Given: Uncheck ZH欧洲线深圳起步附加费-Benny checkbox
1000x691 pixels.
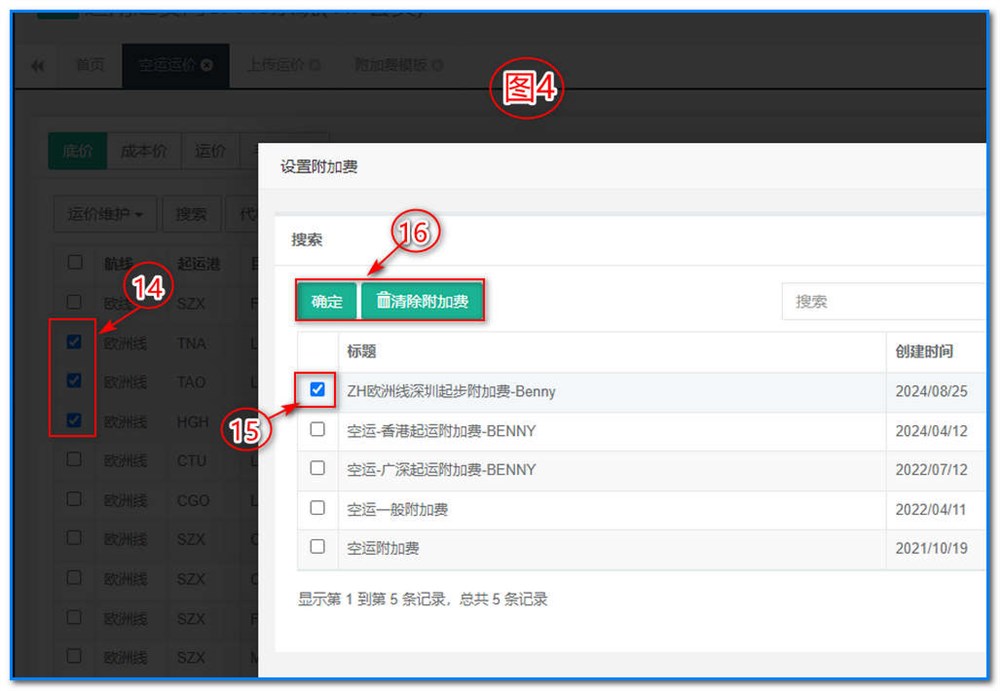Looking at the screenshot, I should click(315, 391).
